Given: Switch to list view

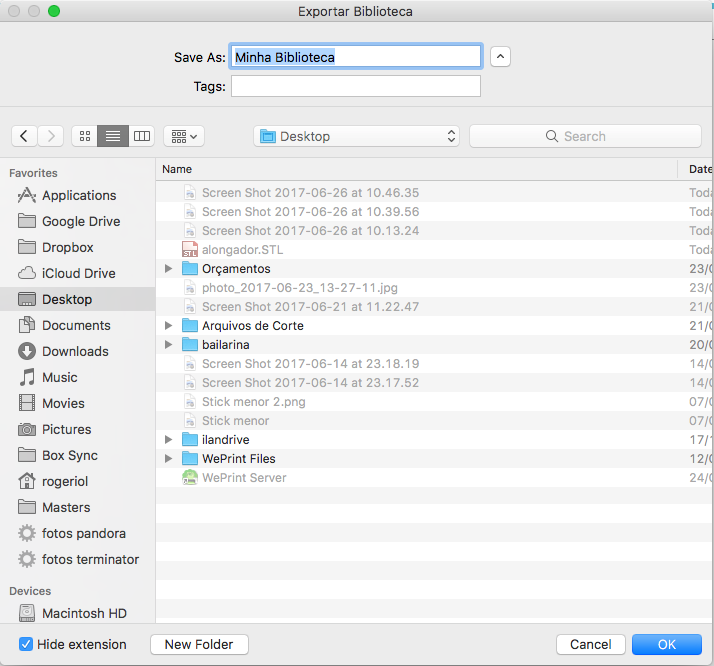Looking at the screenshot, I should pyautogui.click(x=113, y=136).
